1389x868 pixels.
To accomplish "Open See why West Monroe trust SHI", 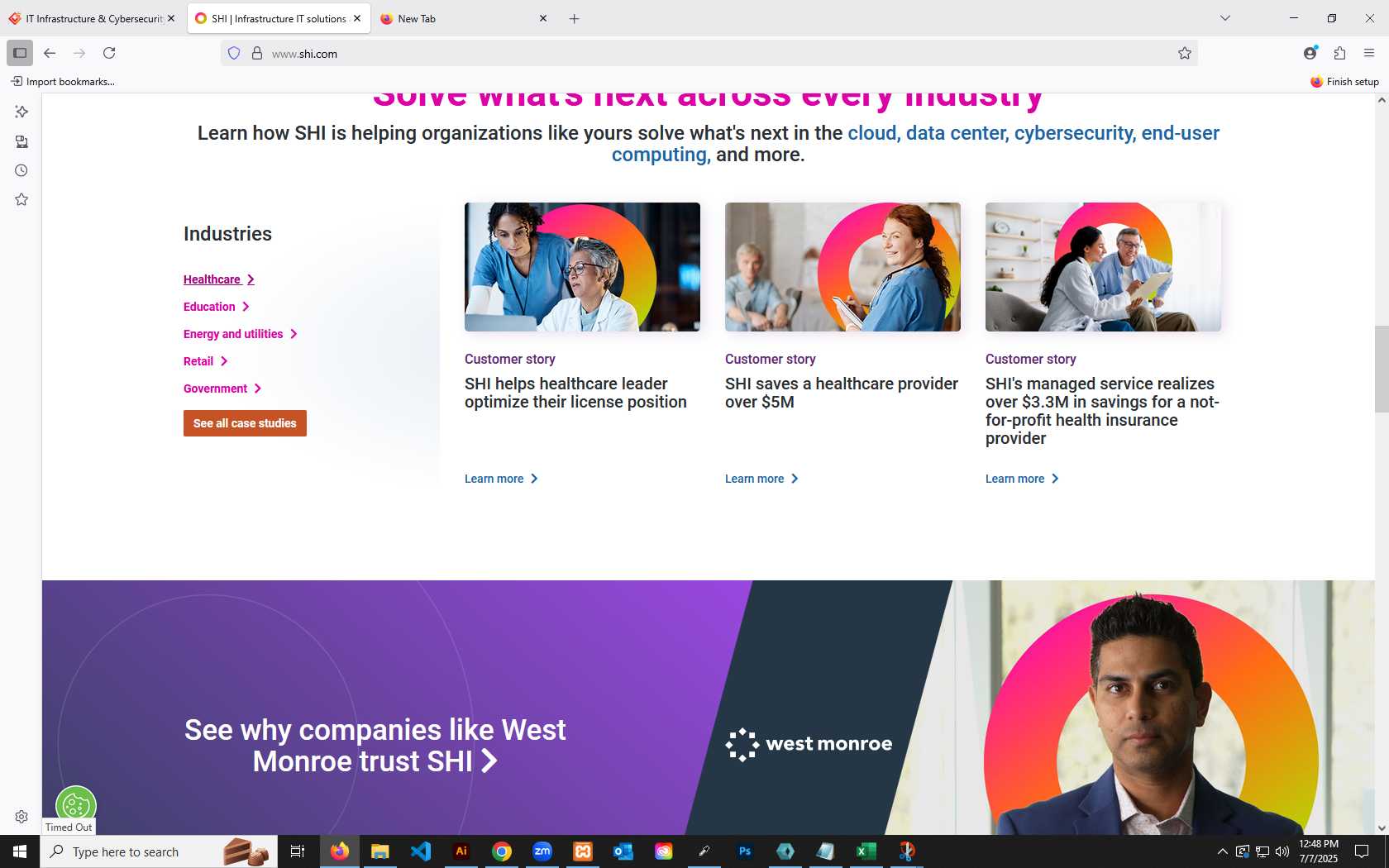I will pyautogui.click(x=375, y=746).
